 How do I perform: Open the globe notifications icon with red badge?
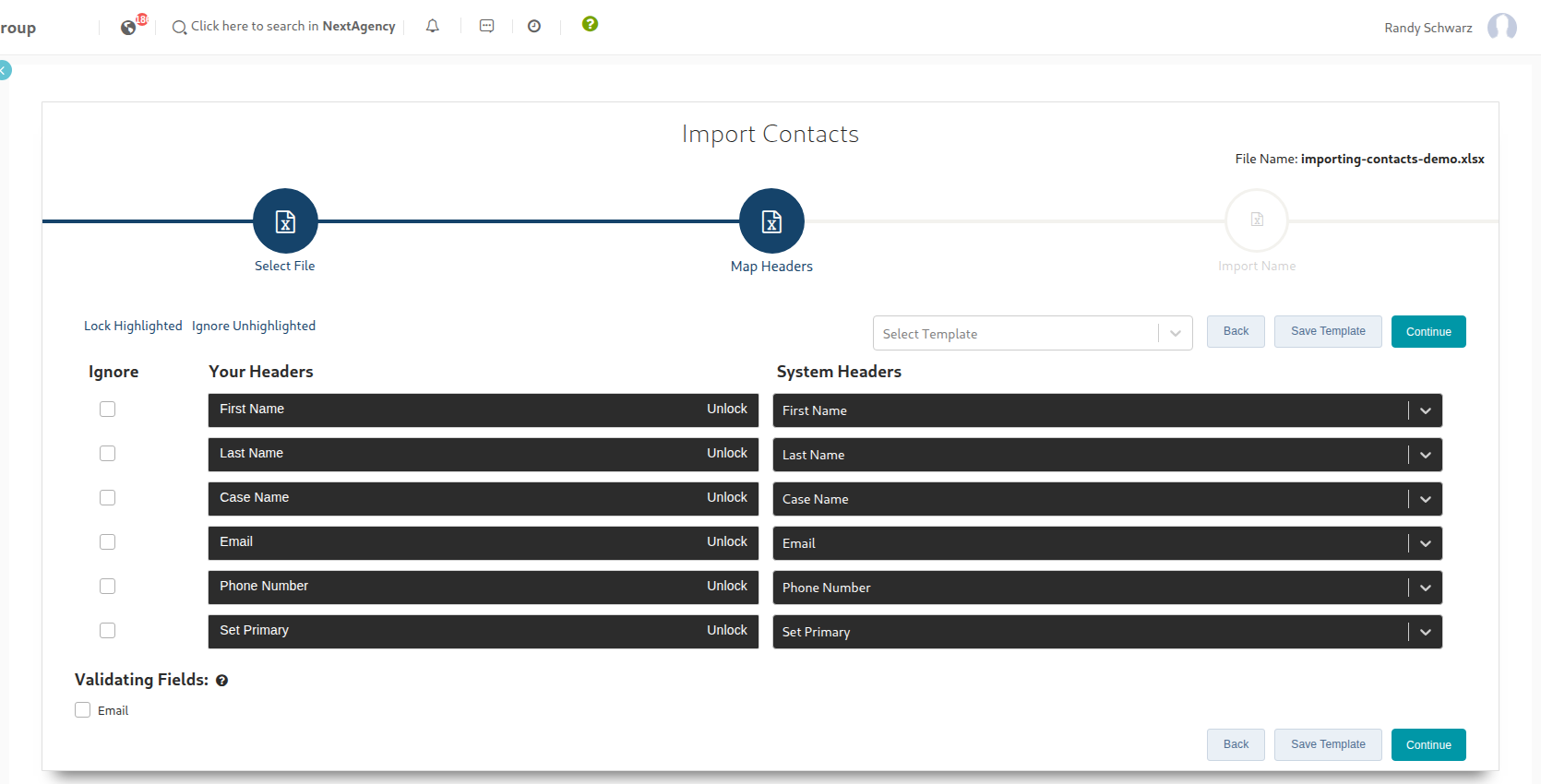pos(129,27)
